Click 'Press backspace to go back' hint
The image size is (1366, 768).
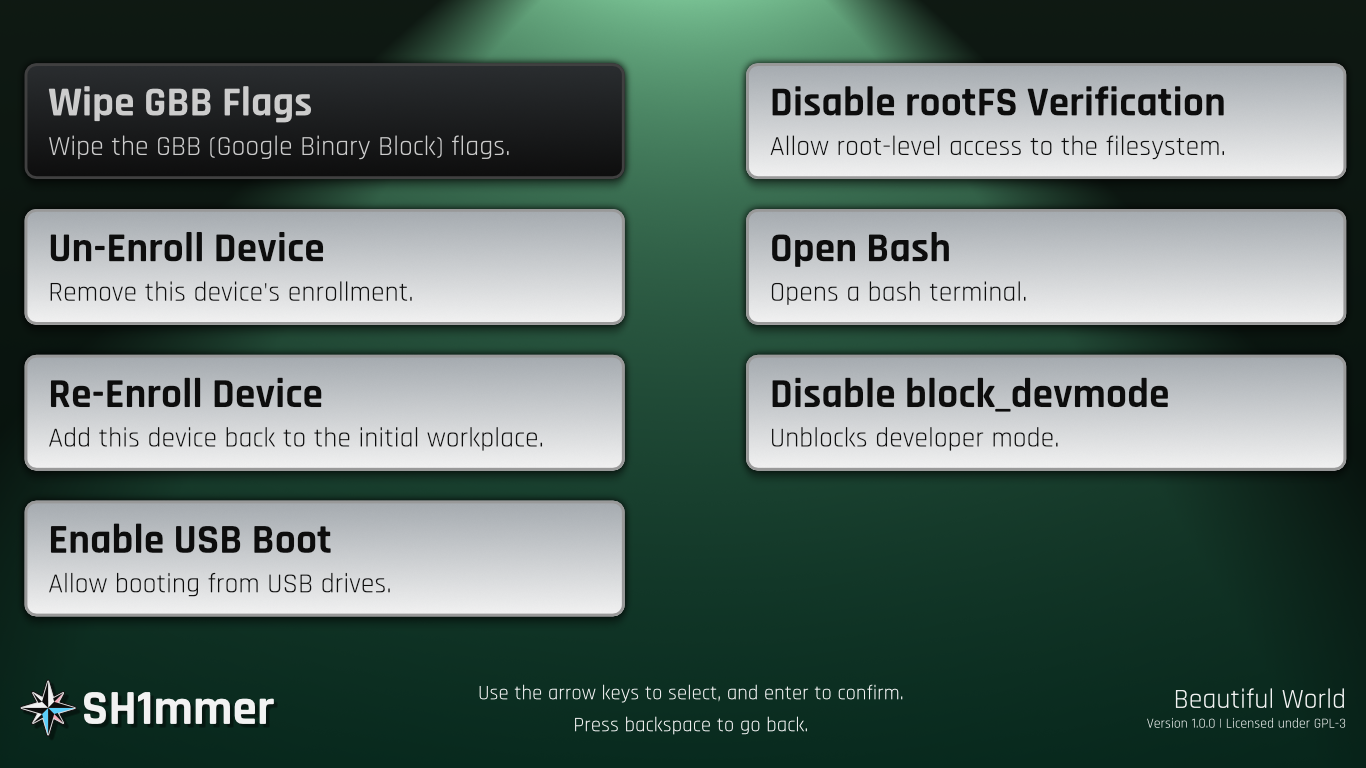point(690,725)
